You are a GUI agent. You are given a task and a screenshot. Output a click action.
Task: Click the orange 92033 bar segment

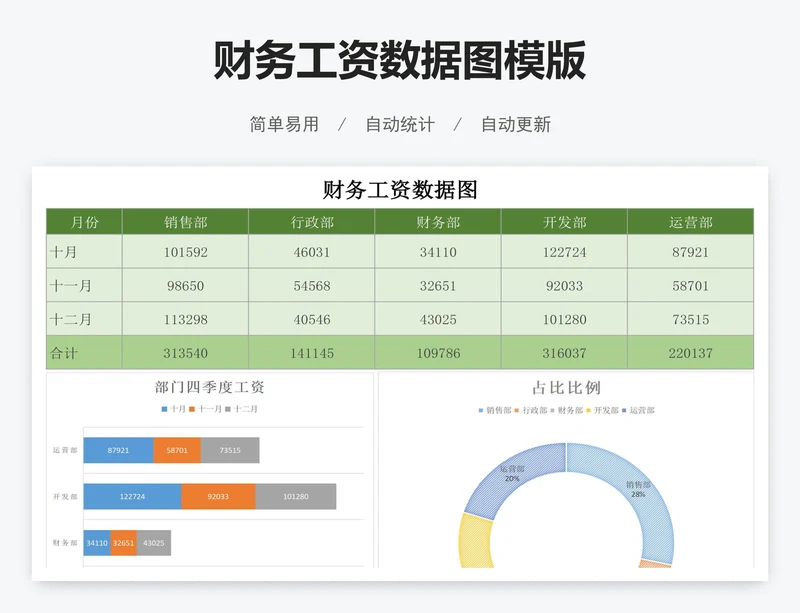(218, 496)
